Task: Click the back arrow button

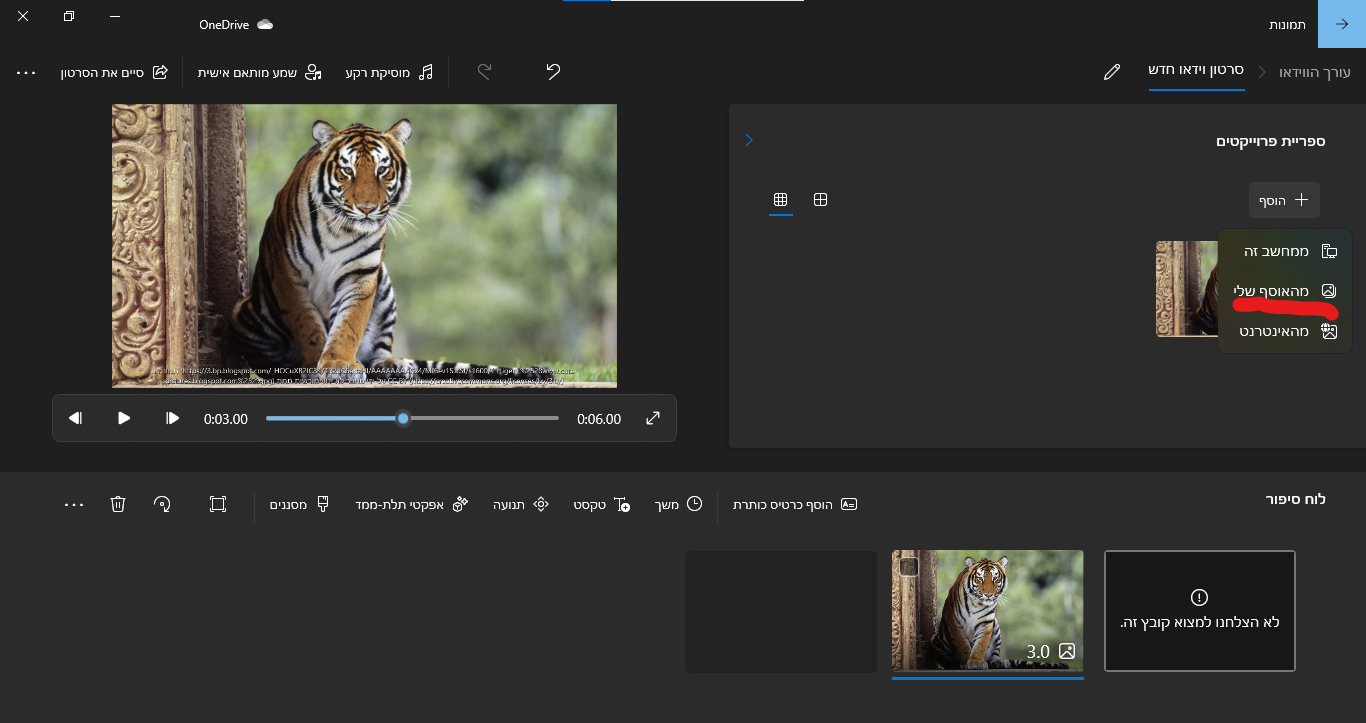Action: [1342, 24]
